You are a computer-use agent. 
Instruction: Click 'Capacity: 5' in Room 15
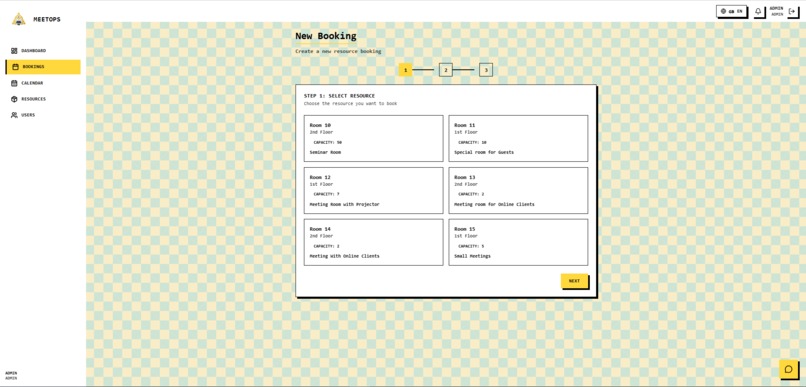[471, 246]
